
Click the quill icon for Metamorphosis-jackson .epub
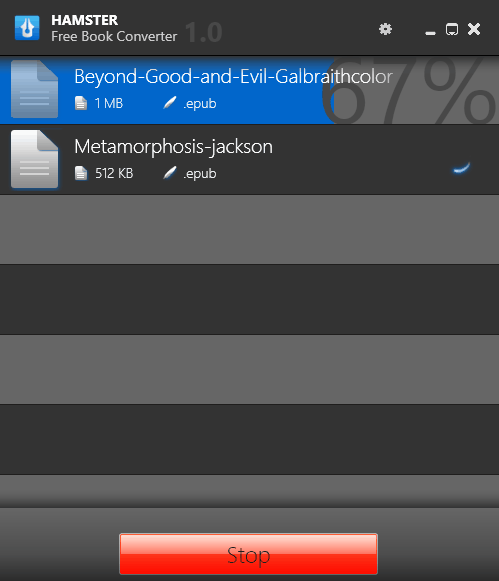click(170, 173)
